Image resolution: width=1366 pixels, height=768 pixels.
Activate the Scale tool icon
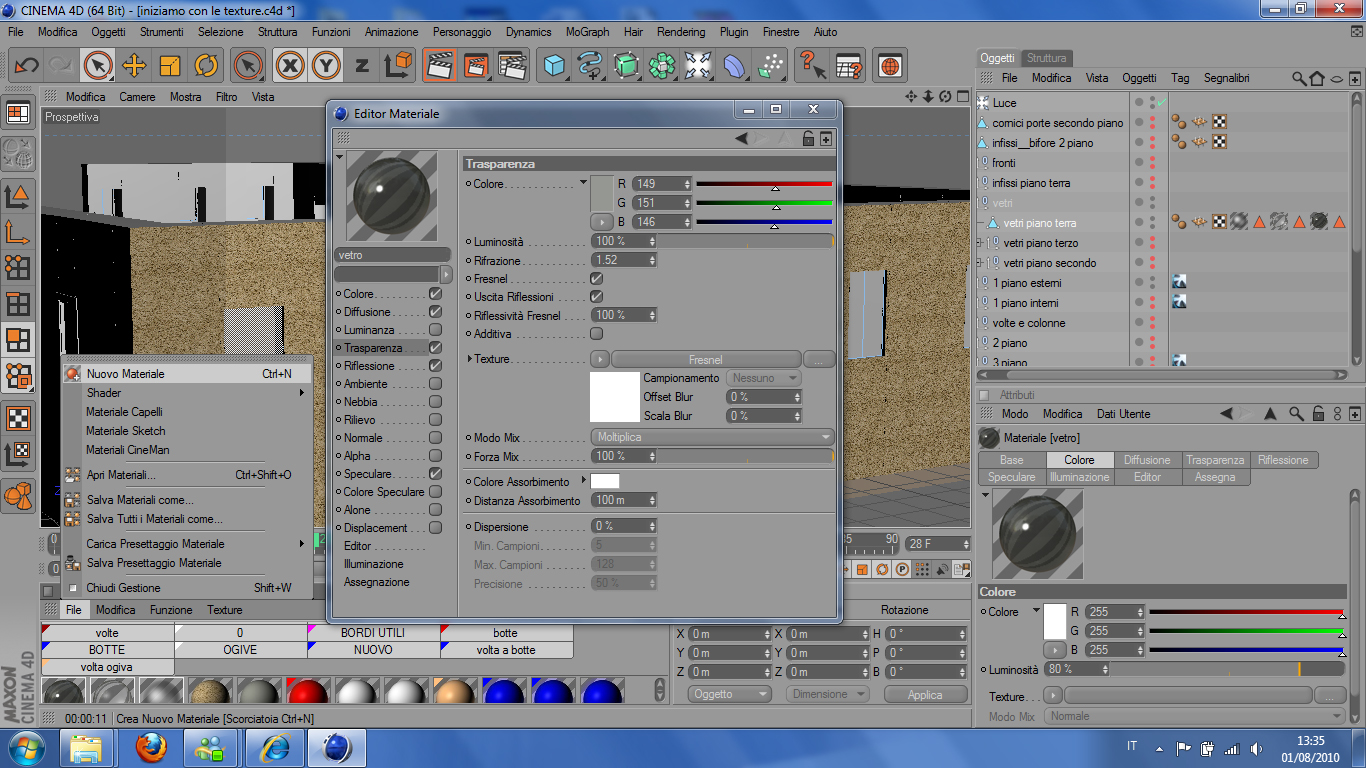pyautogui.click(x=170, y=66)
